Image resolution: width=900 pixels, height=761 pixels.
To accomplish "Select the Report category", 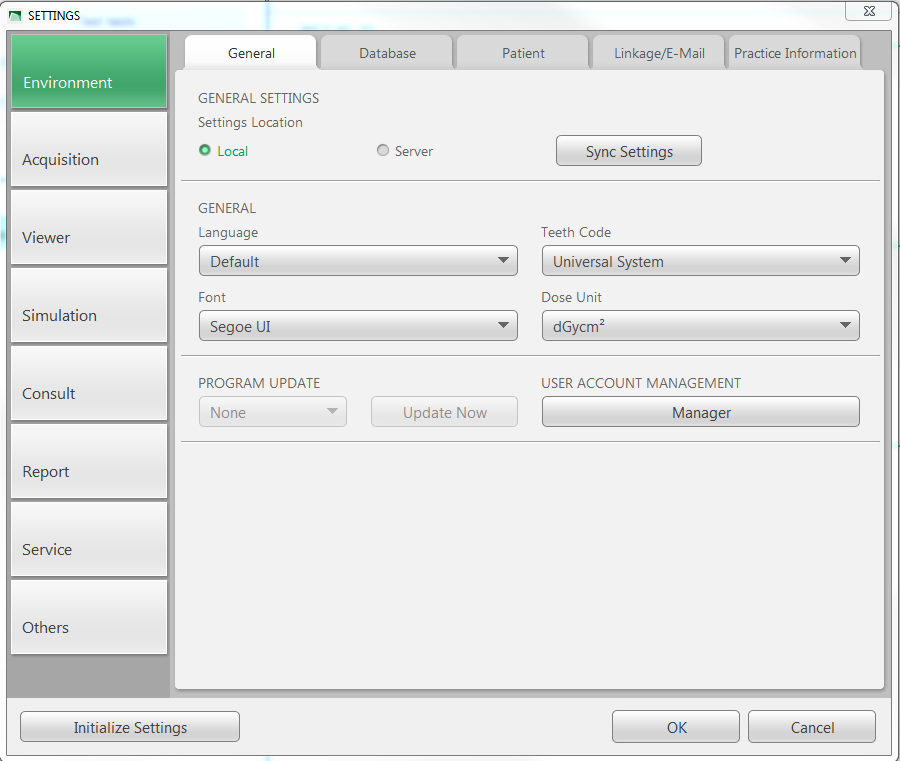I will pos(89,461).
